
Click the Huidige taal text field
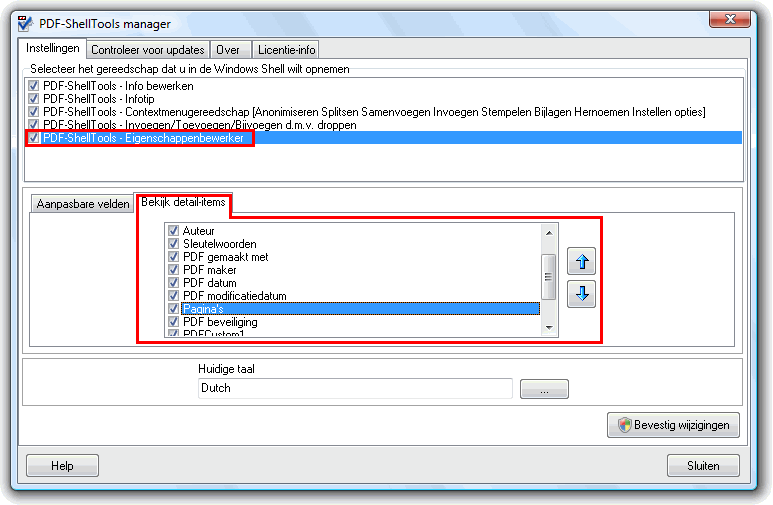point(355,388)
